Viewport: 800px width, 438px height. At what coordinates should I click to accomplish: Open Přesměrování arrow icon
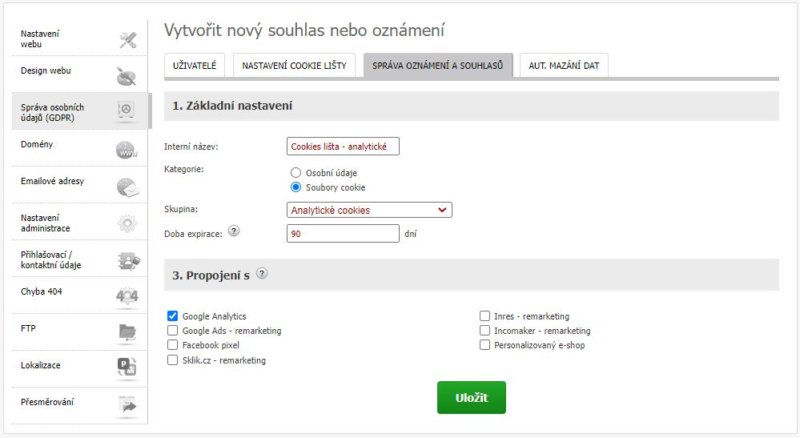coord(128,406)
